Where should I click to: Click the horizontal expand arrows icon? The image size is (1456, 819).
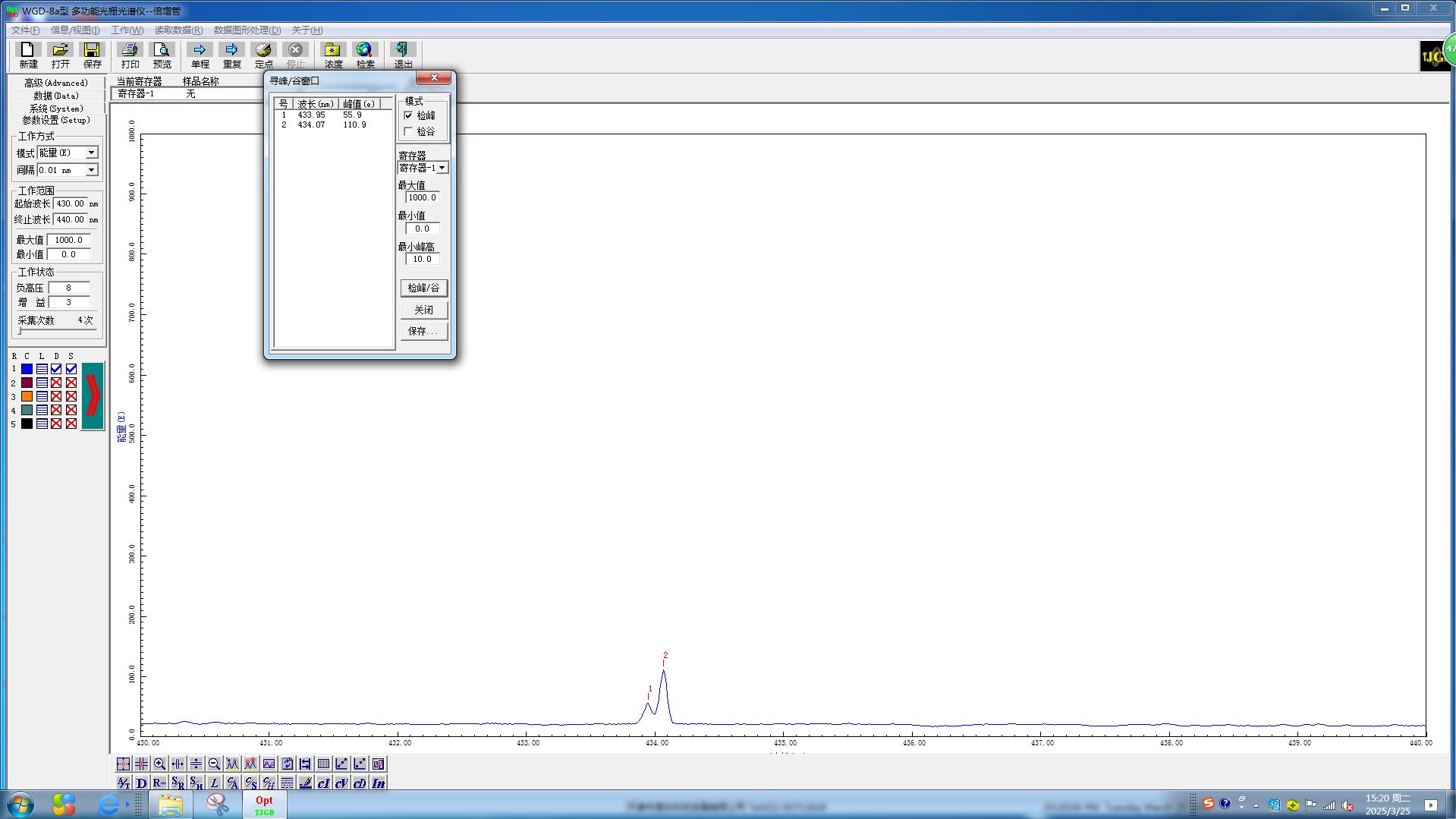[x=178, y=764]
